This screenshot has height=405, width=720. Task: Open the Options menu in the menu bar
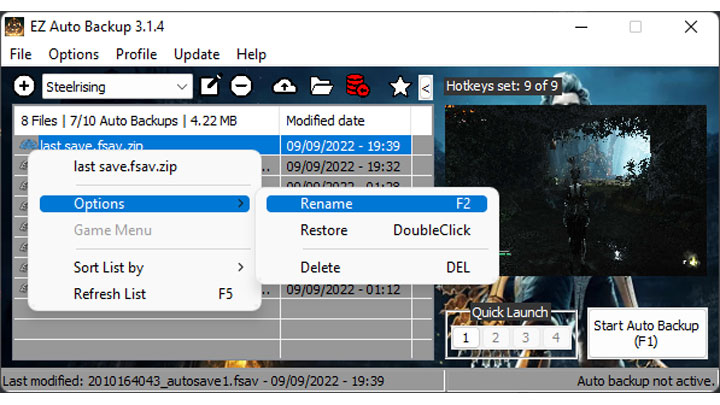point(73,54)
